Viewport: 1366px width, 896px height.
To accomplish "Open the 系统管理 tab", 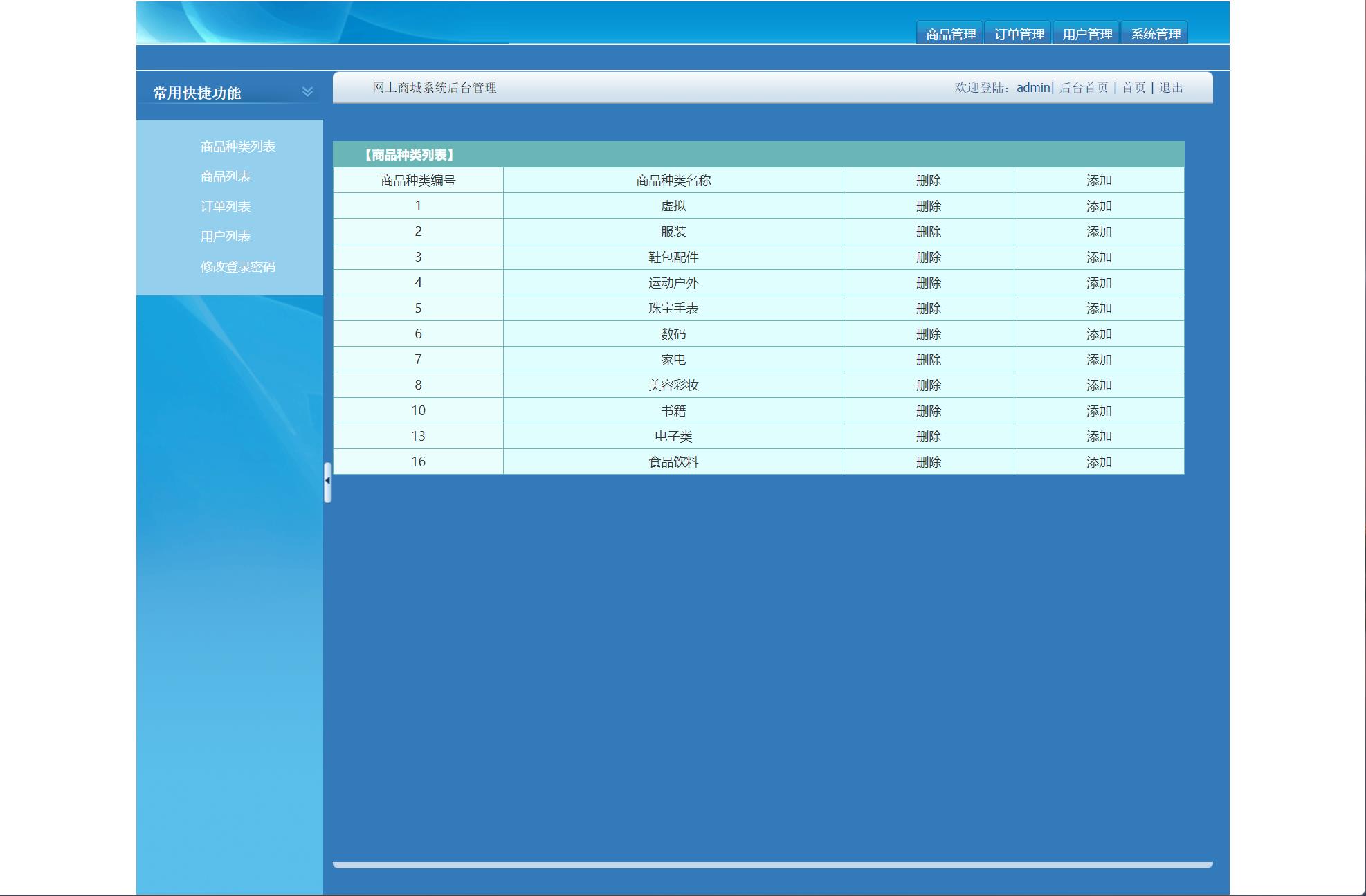I will tap(1155, 34).
